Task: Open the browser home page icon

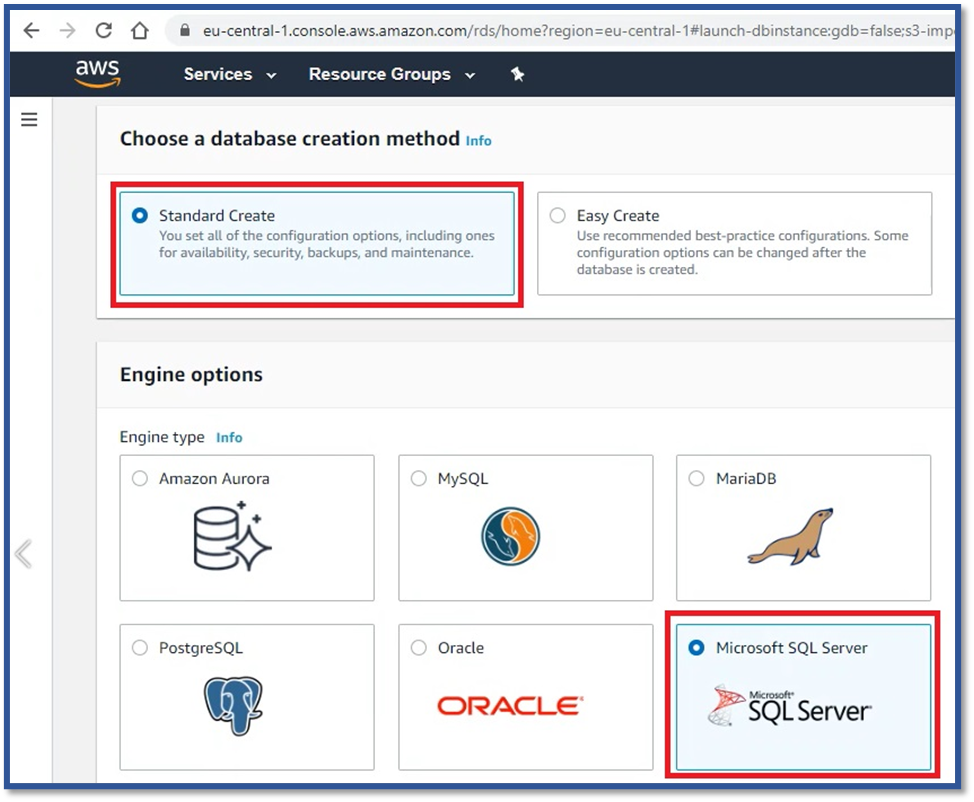Action: click(140, 30)
